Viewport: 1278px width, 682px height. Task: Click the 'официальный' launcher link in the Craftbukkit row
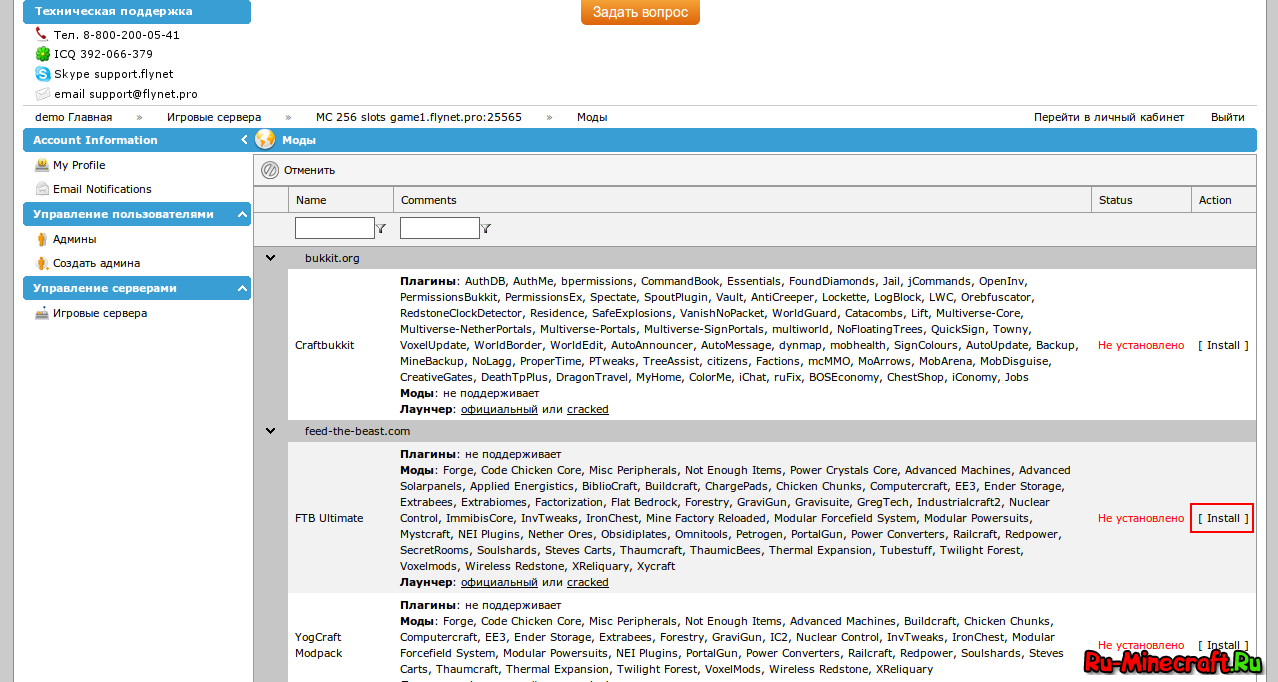click(499, 409)
